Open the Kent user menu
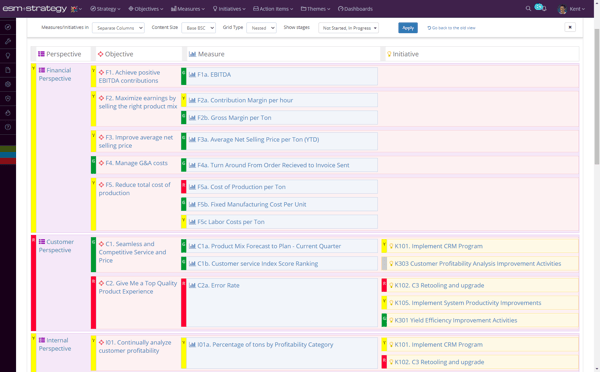This screenshot has height=372, width=600. pos(571,9)
